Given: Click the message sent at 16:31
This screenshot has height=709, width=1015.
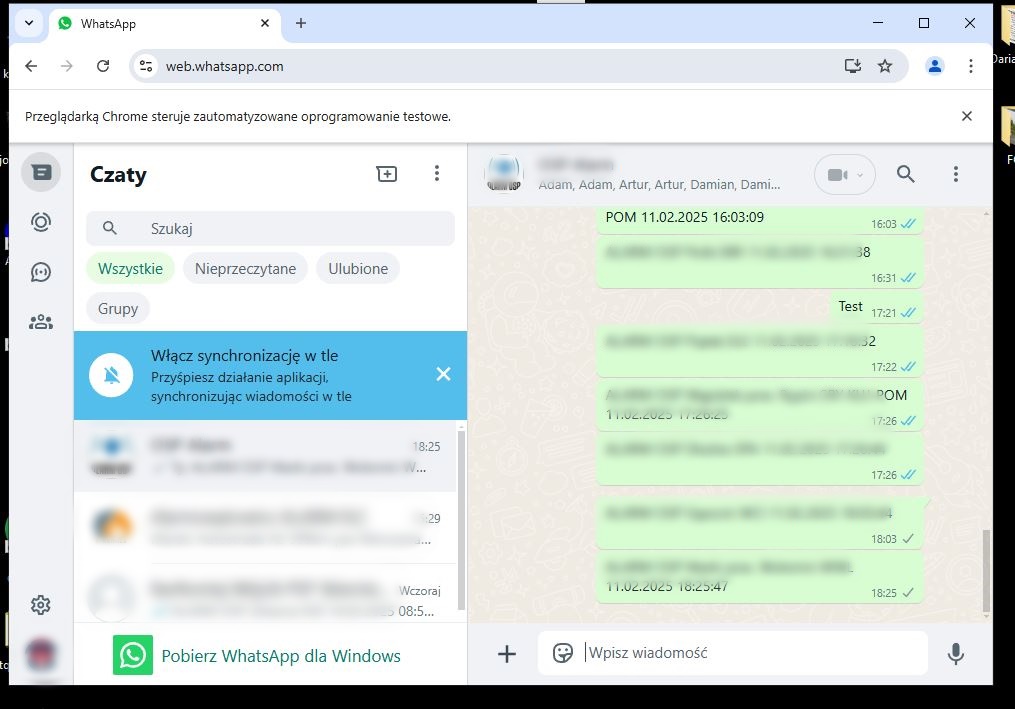Looking at the screenshot, I should tap(760, 262).
